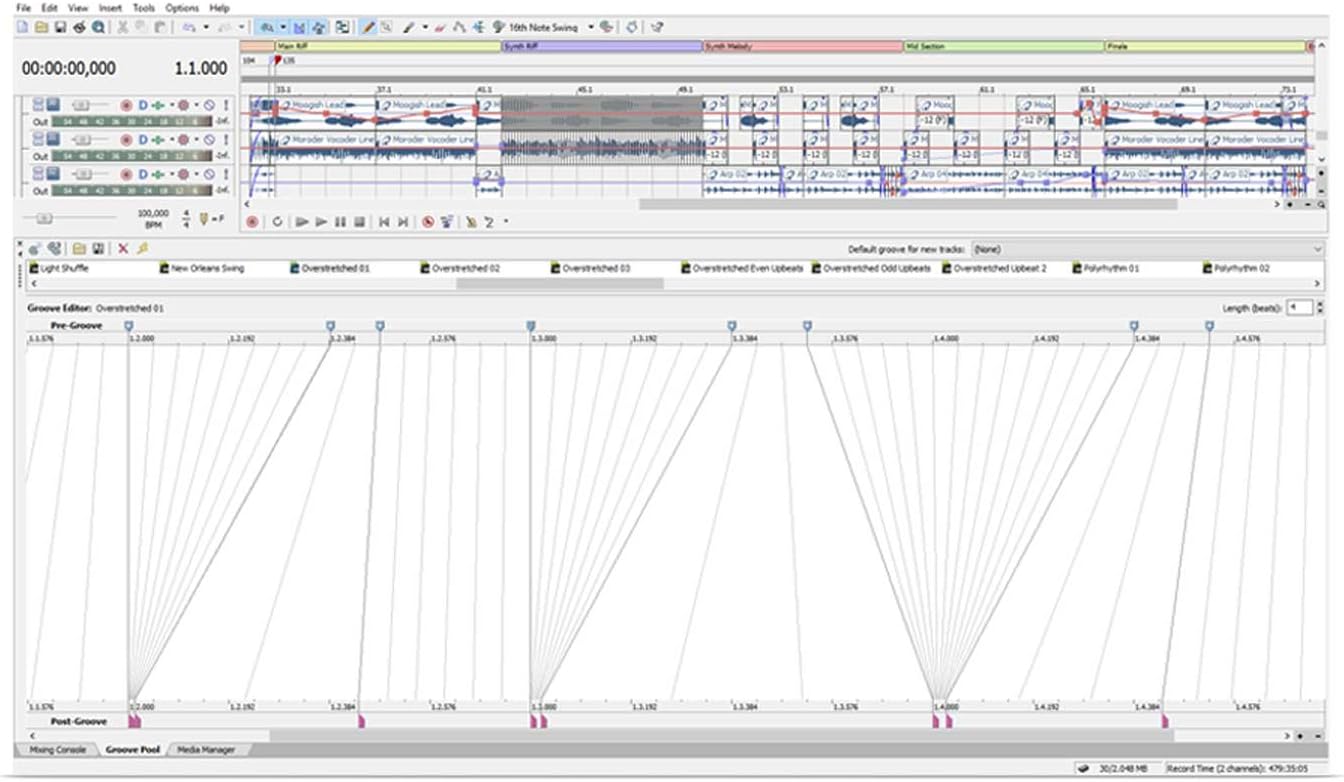Select the Draw tool in the toolbar
Image resolution: width=1344 pixels, height=782 pixels.
click(x=367, y=27)
